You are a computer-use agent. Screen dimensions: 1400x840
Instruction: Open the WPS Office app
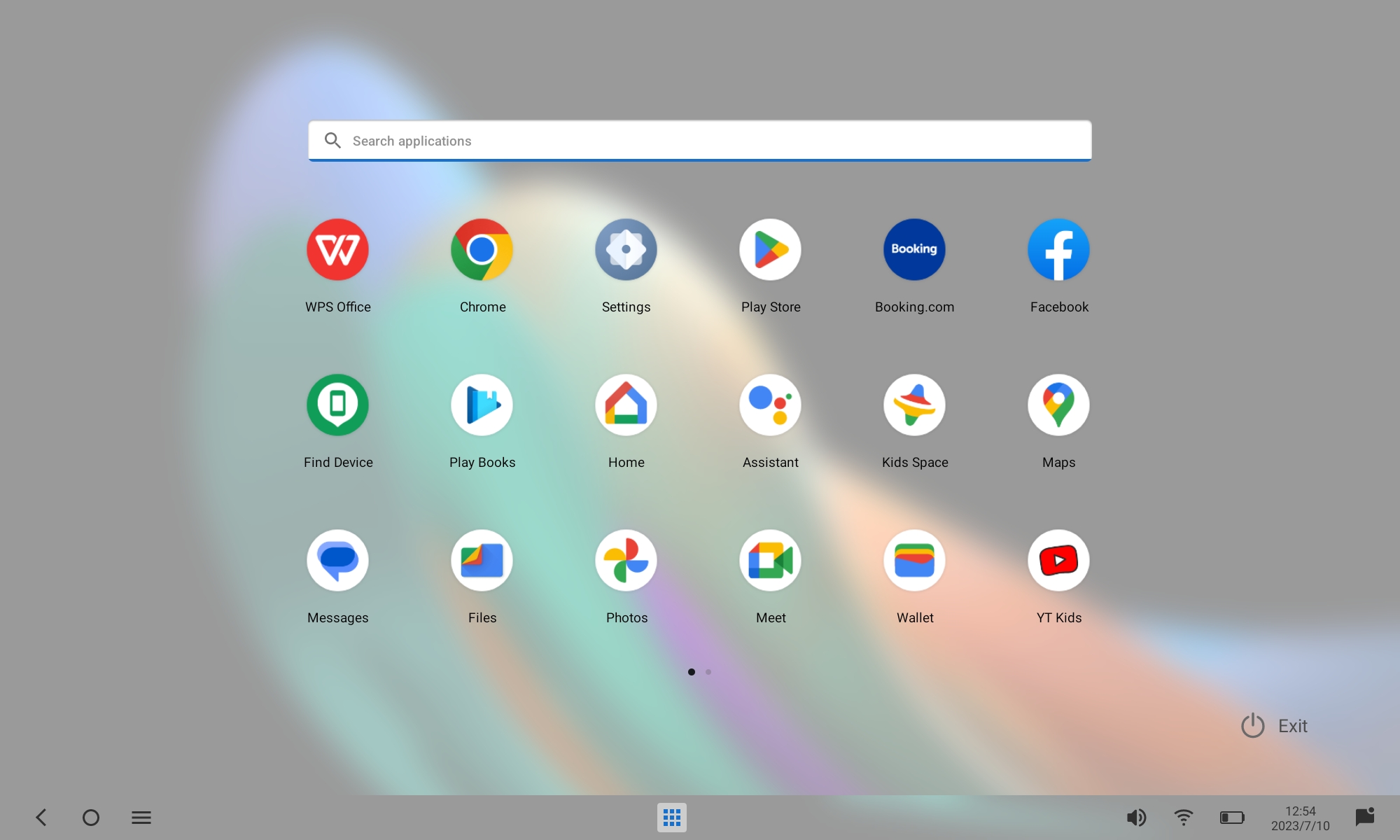(337, 250)
